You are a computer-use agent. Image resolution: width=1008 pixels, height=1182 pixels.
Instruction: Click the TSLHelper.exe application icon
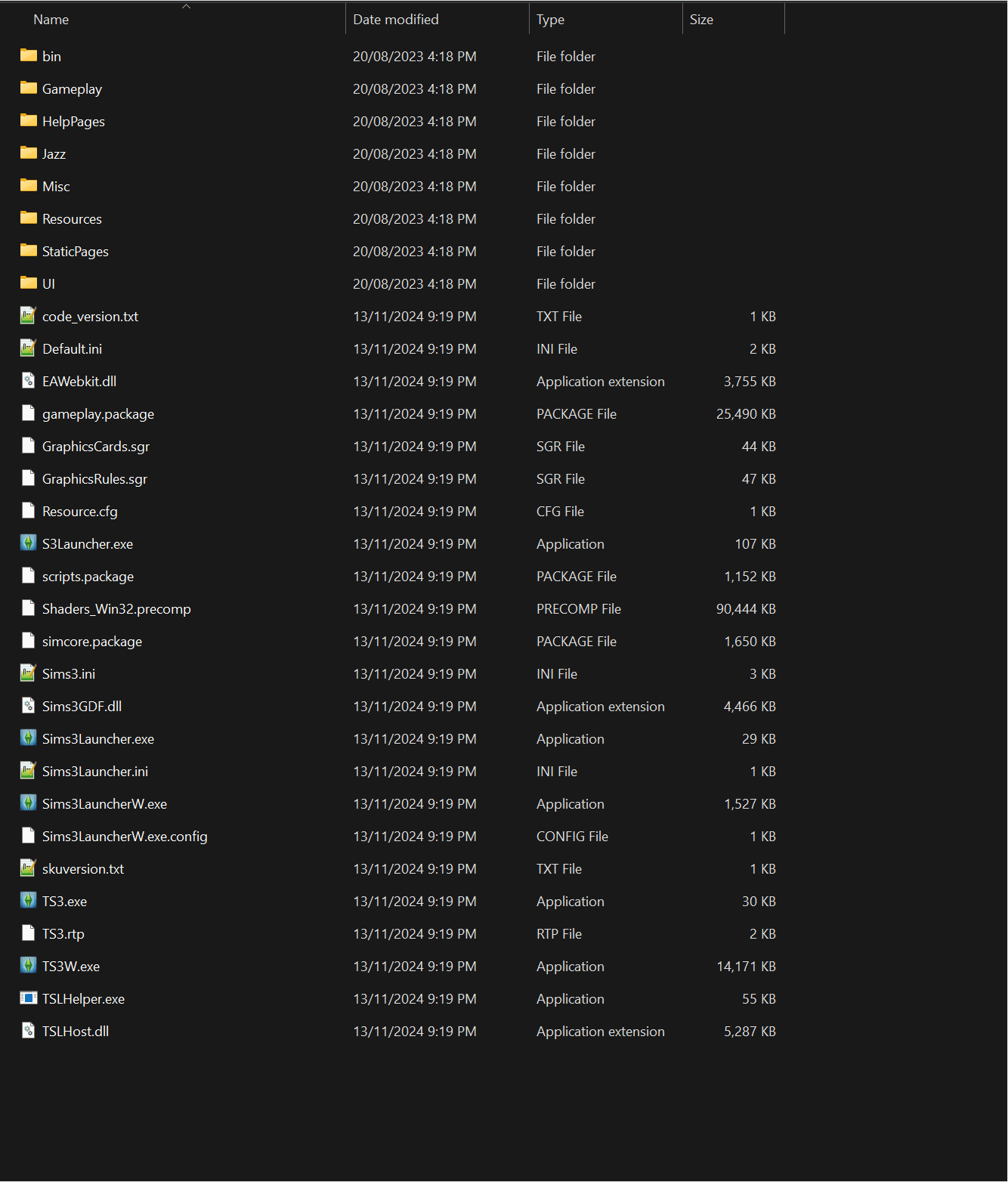(29, 998)
